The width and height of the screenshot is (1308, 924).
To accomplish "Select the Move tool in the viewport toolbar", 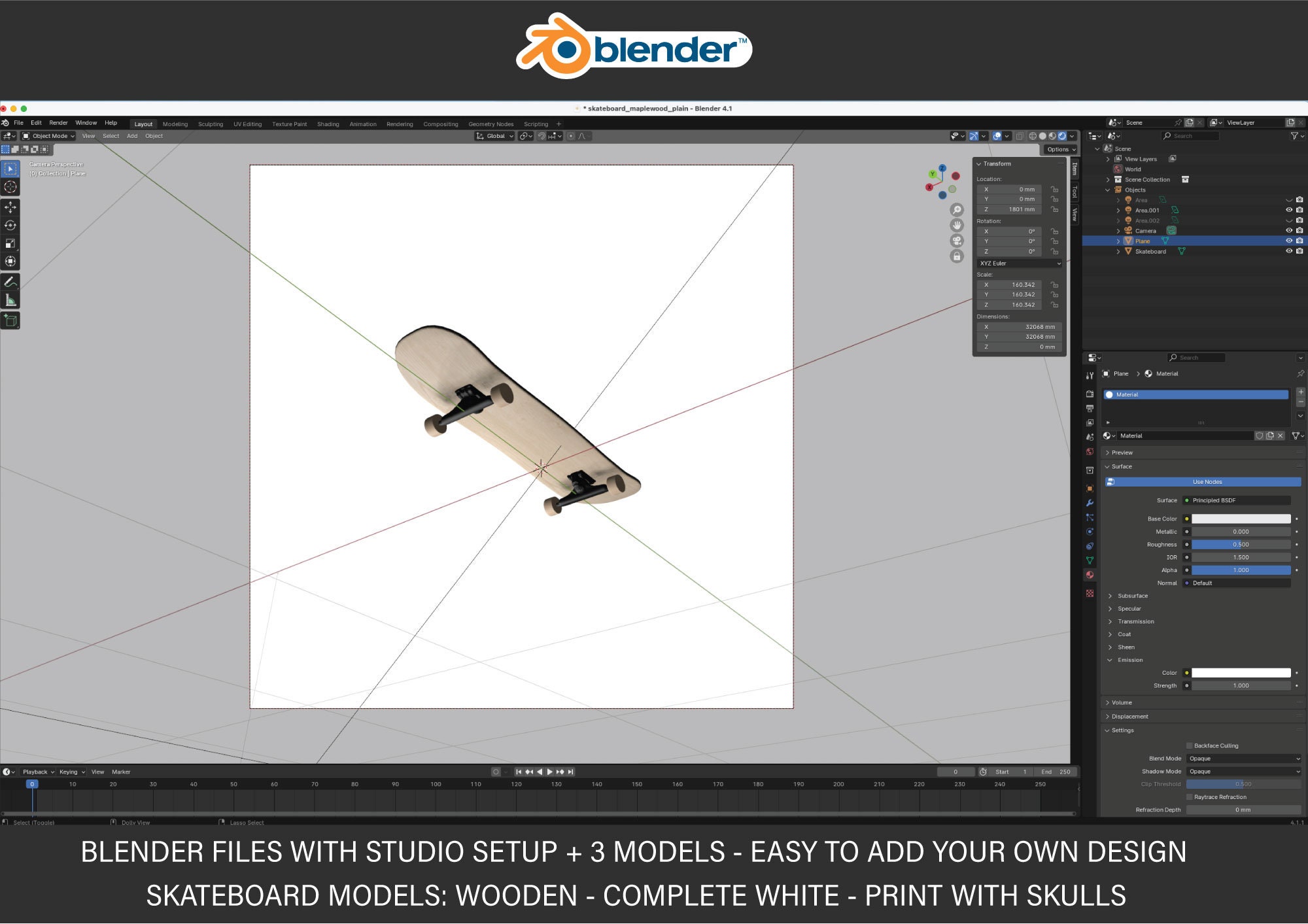I will click(10, 208).
